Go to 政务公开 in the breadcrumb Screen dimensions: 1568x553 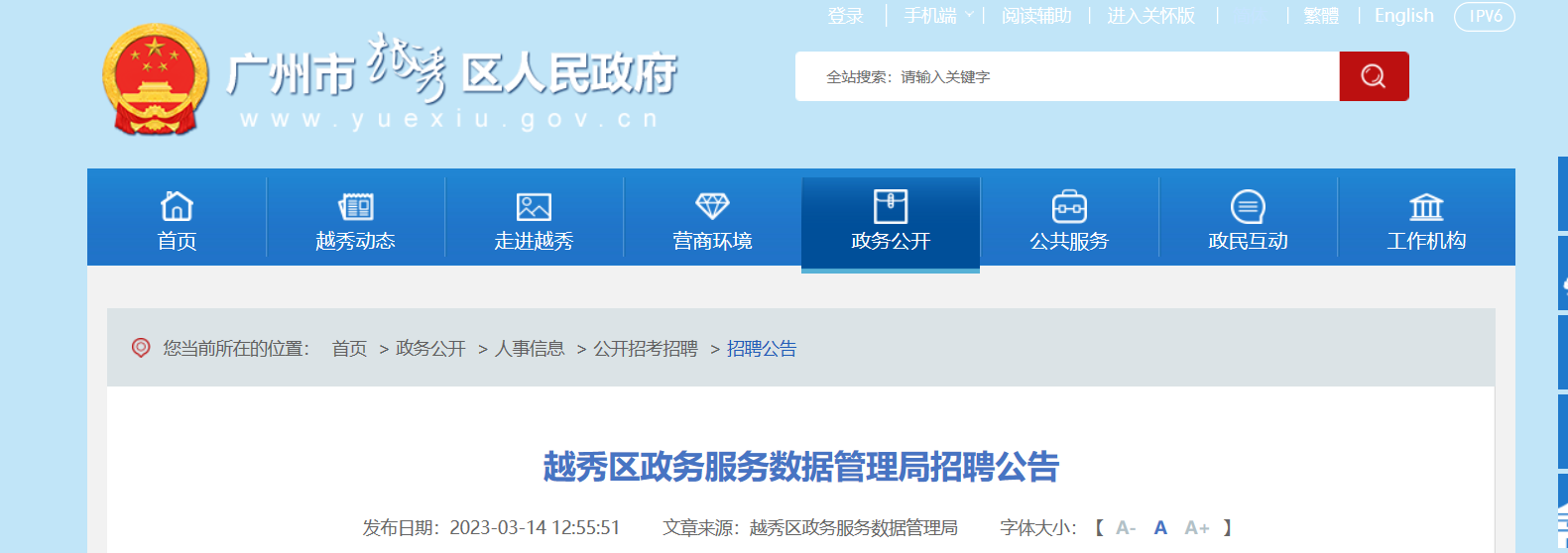tap(430, 349)
